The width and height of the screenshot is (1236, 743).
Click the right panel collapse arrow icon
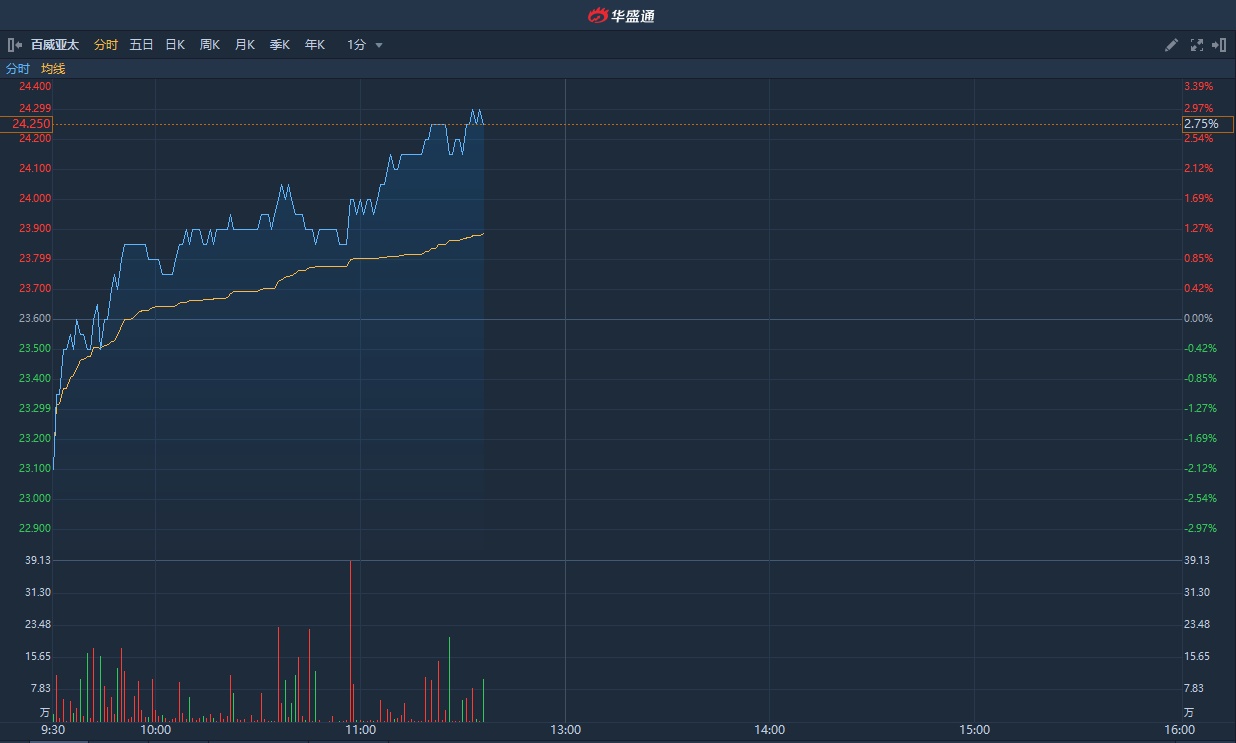tap(1219, 45)
